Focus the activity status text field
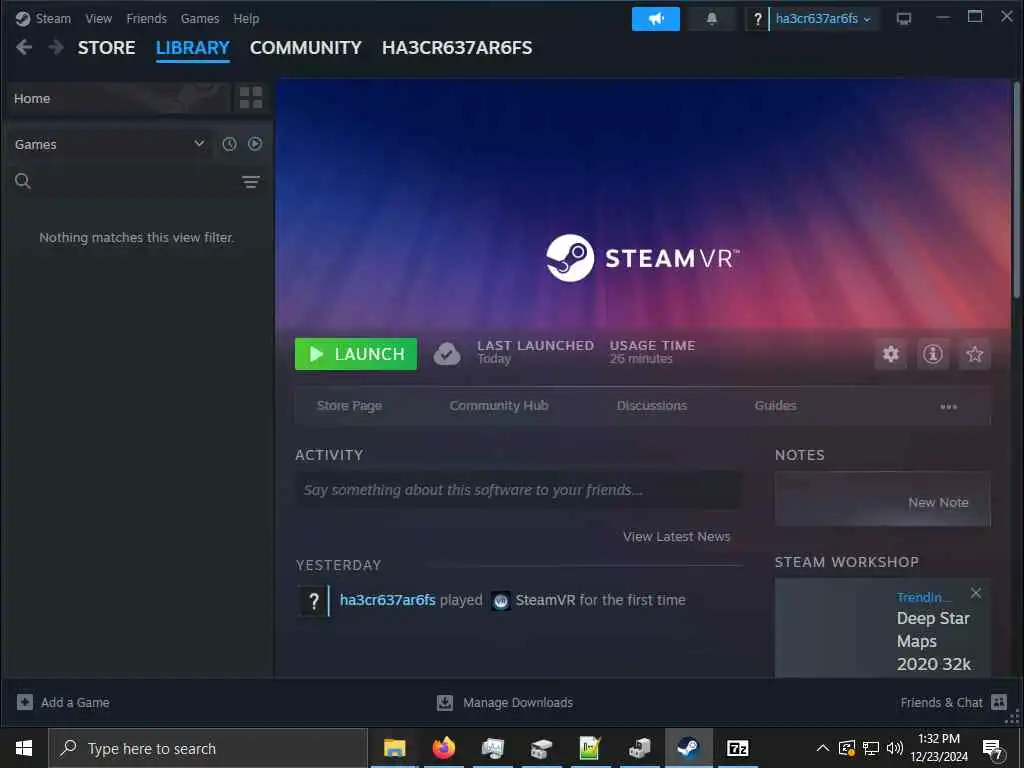This screenshot has height=768, width=1024. pos(519,490)
